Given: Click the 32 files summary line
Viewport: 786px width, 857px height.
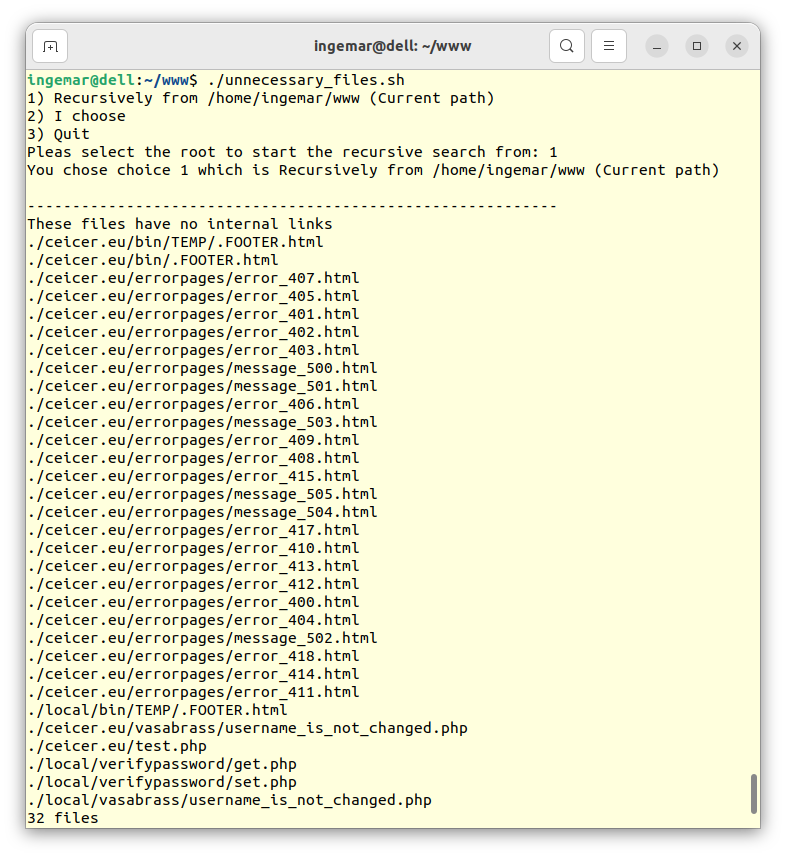Looking at the screenshot, I should coord(62,818).
